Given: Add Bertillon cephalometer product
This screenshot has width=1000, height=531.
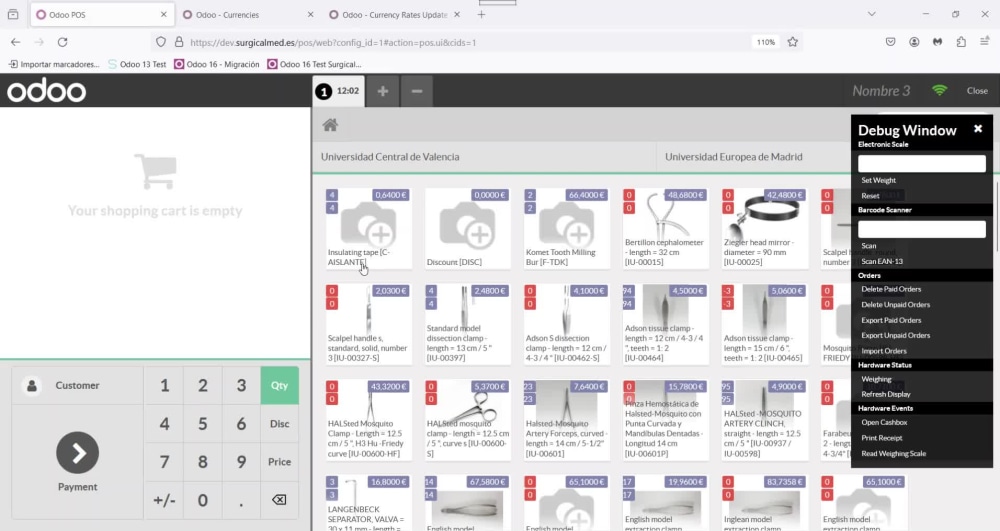Looking at the screenshot, I should [665, 228].
